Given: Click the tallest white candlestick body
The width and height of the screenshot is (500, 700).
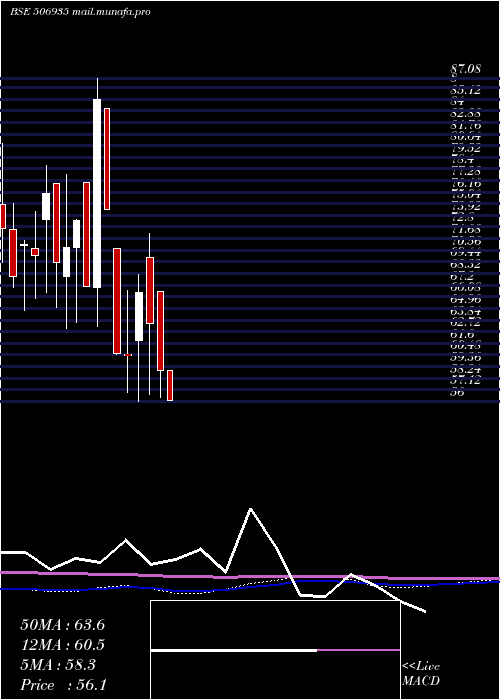Looking at the screenshot, I should click(97, 193).
